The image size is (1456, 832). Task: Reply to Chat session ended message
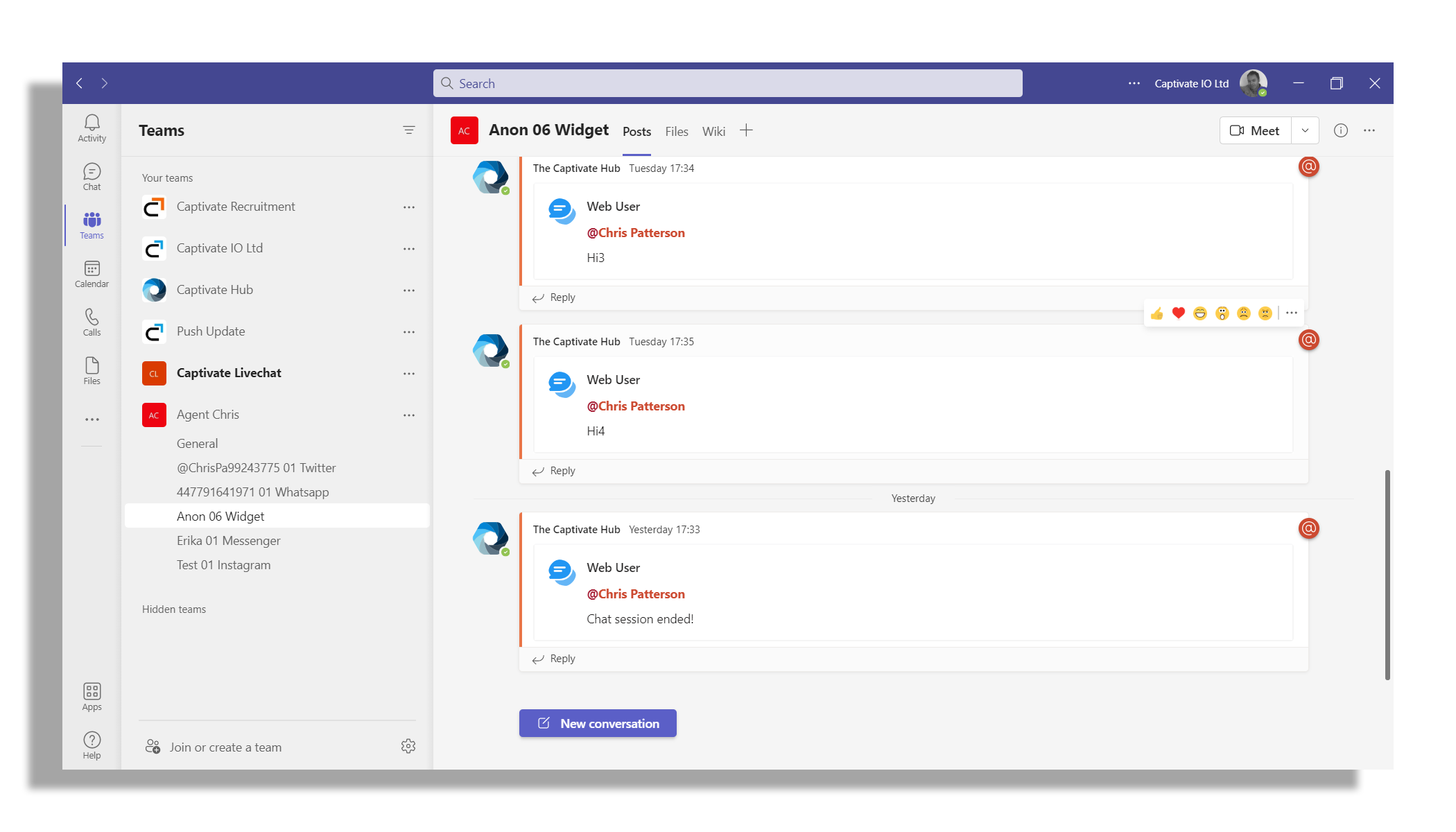point(554,659)
